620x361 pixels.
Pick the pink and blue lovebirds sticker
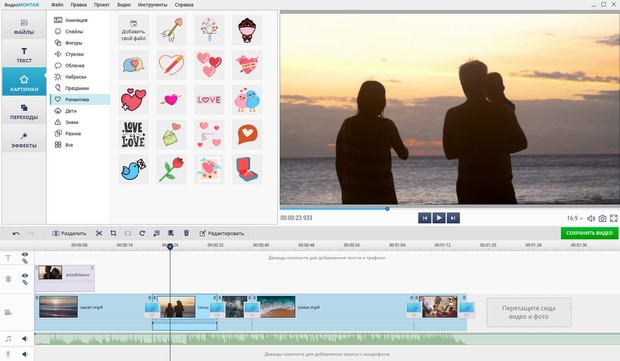(247, 100)
